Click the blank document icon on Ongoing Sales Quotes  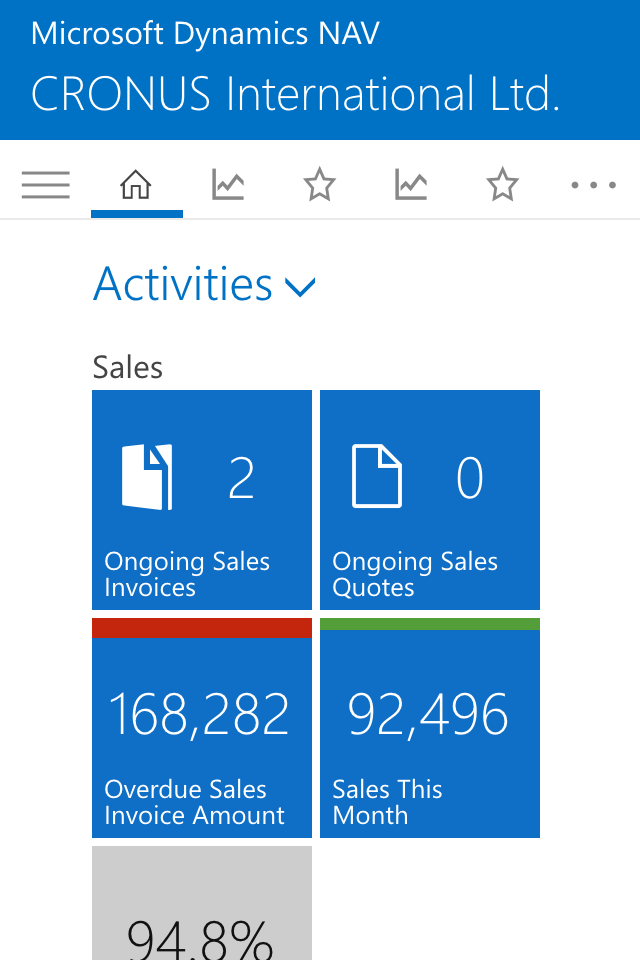click(x=377, y=476)
